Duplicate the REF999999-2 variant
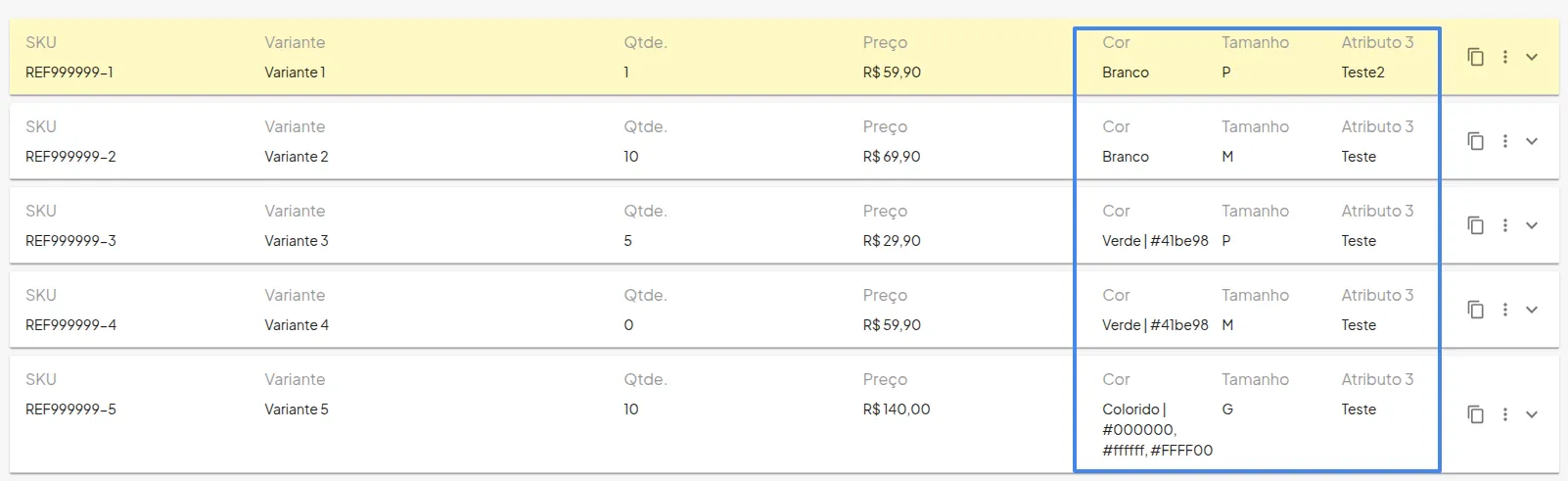This screenshot has height=481, width=1568. [x=1475, y=141]
